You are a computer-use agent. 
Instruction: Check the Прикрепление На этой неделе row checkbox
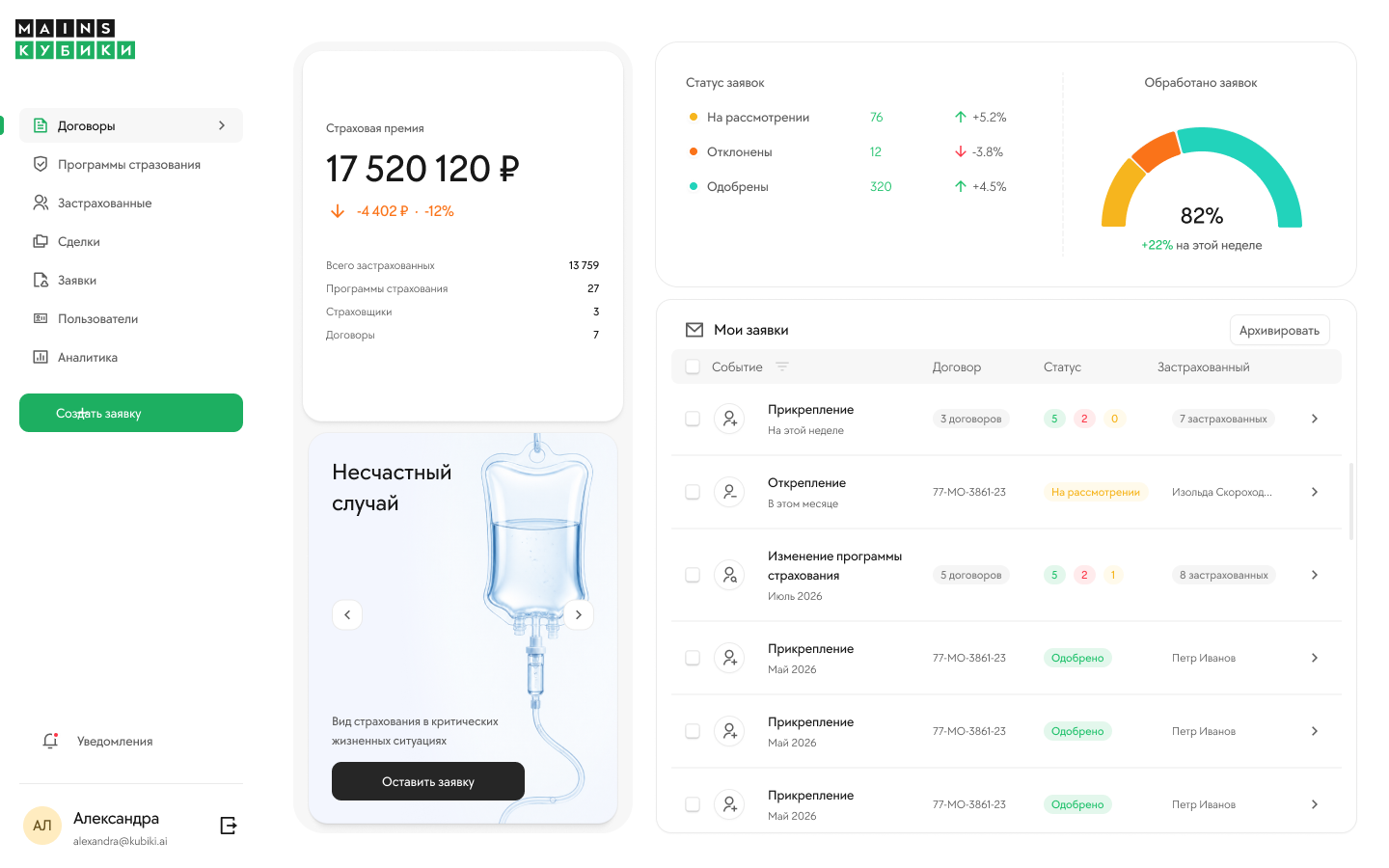tap(693, 419)
